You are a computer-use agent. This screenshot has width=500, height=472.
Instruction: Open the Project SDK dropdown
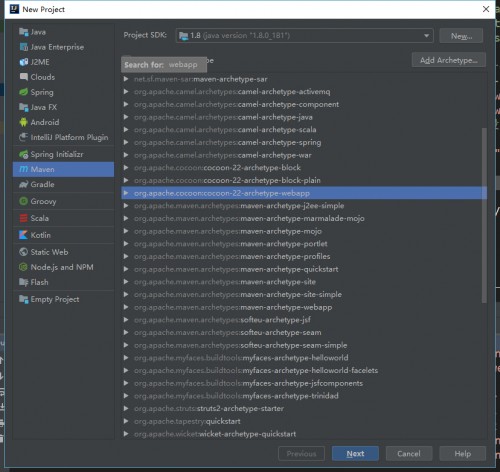point(304,35)
